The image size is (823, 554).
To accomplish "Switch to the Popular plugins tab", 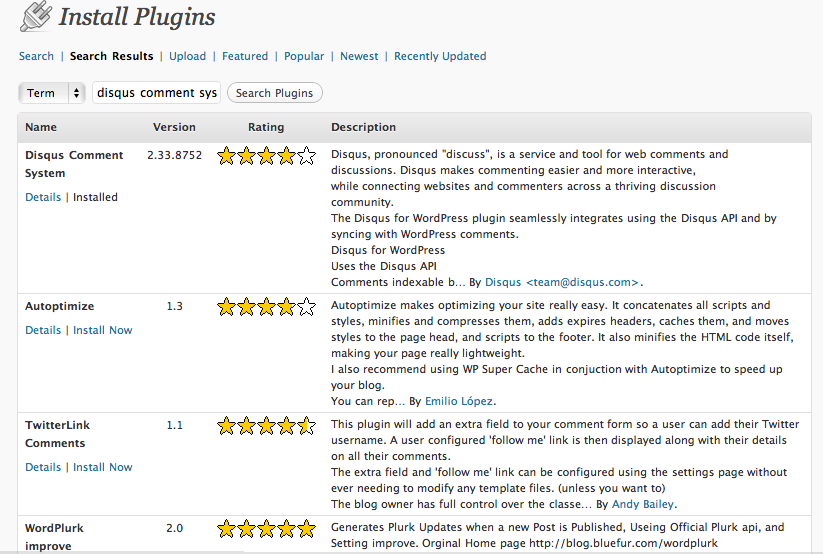I will pyautogui.click(x=304, y=56).
